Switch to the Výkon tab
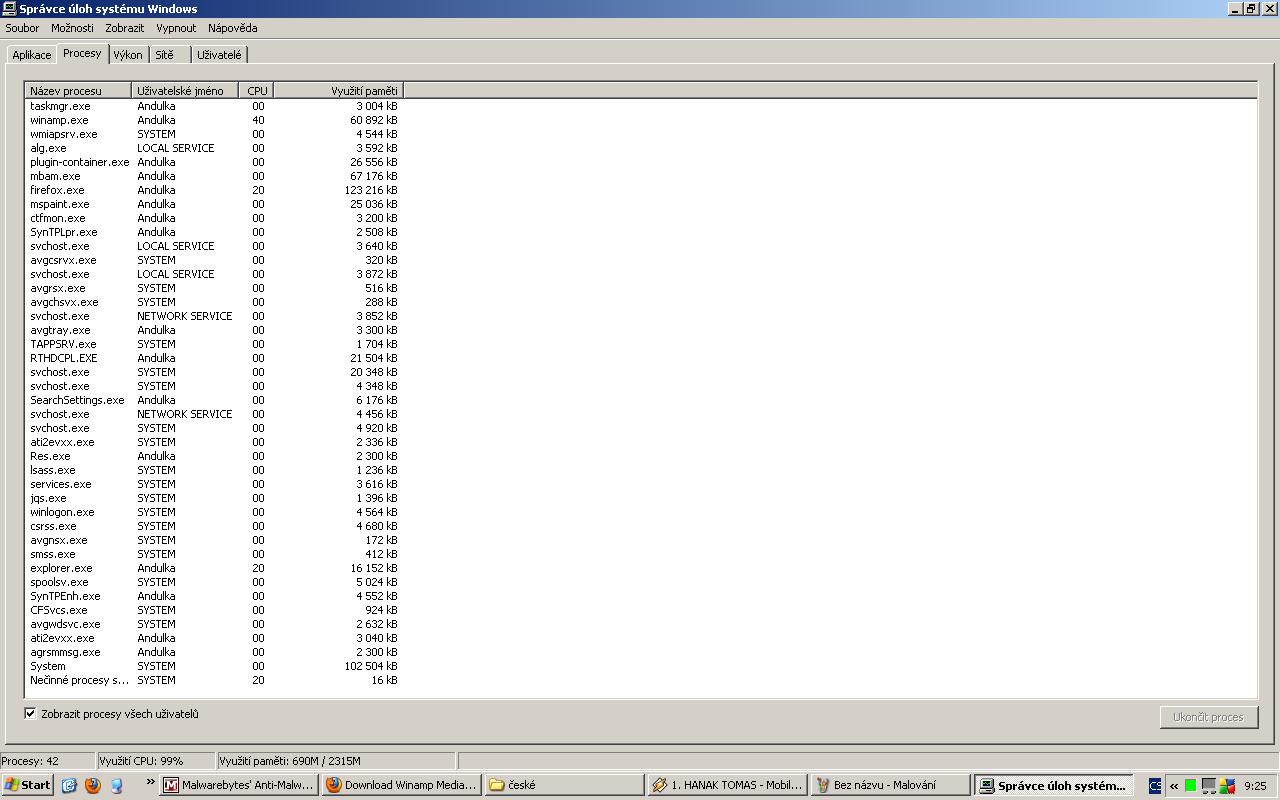1280x800 pixels. [128, 55]
